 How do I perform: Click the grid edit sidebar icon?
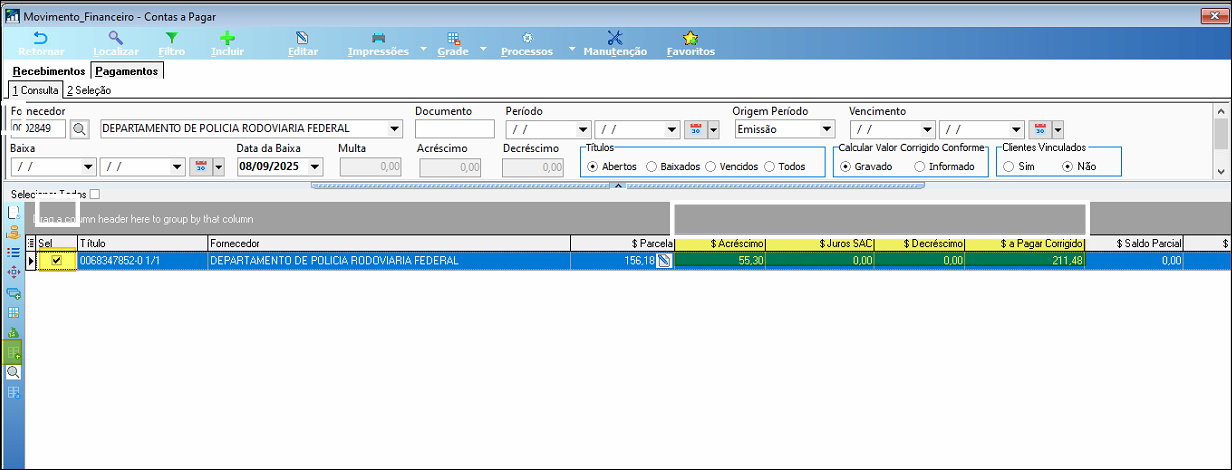tap(14, 312)
